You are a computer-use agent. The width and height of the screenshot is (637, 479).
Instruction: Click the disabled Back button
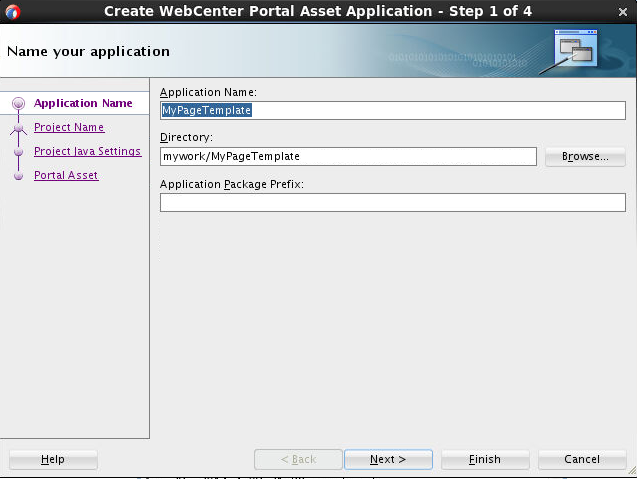298,459
